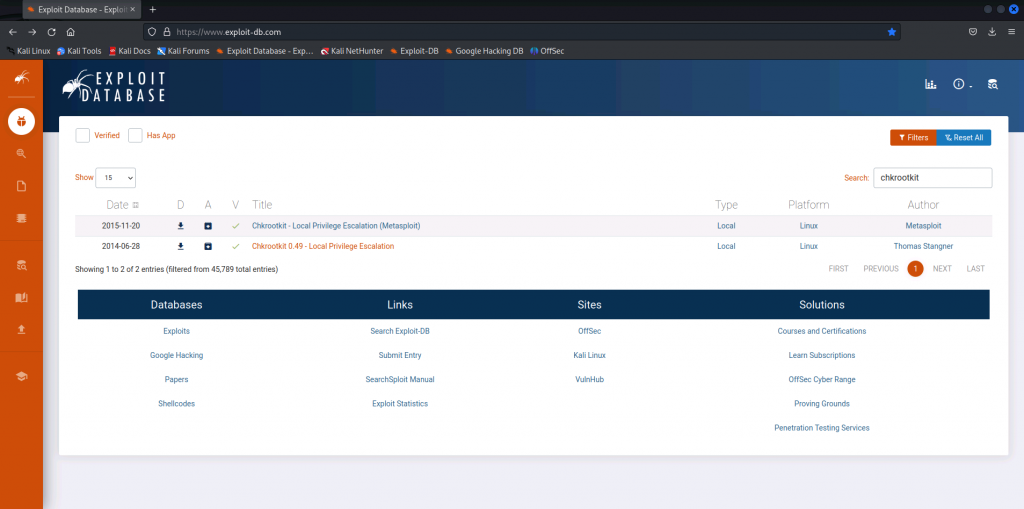This screenshot has height=509, width=1024.
Task: Open the Google Hacking Database sidebar icon
Action: pyautogui.click(x=22, y=154)
